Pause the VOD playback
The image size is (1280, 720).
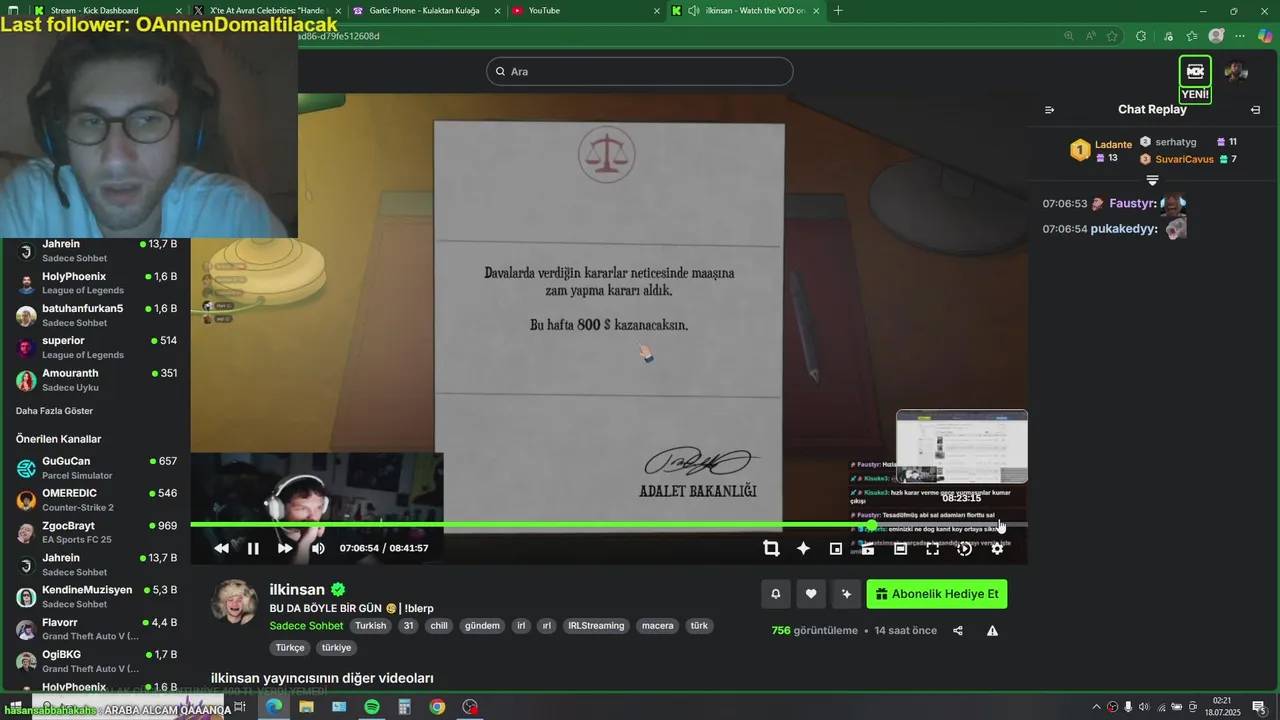pyautogui.click(x=253, y=548)
